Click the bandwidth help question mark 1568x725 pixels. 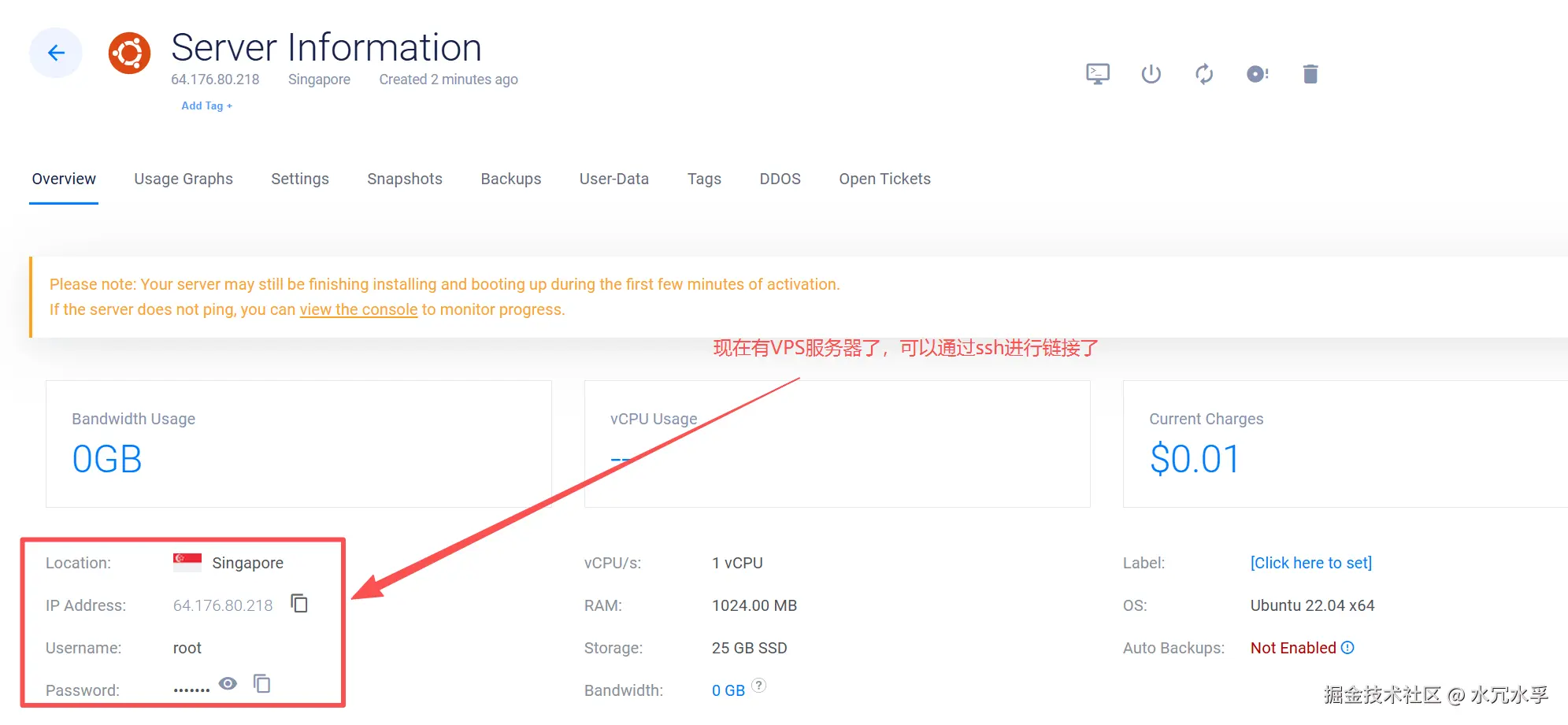758,685
